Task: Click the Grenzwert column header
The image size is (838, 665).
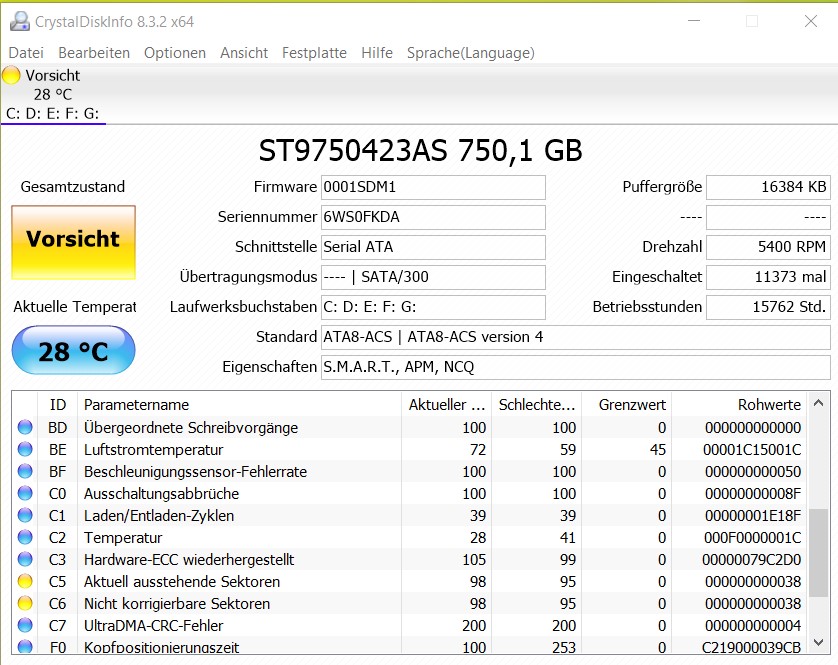Action: coord(626,405)
